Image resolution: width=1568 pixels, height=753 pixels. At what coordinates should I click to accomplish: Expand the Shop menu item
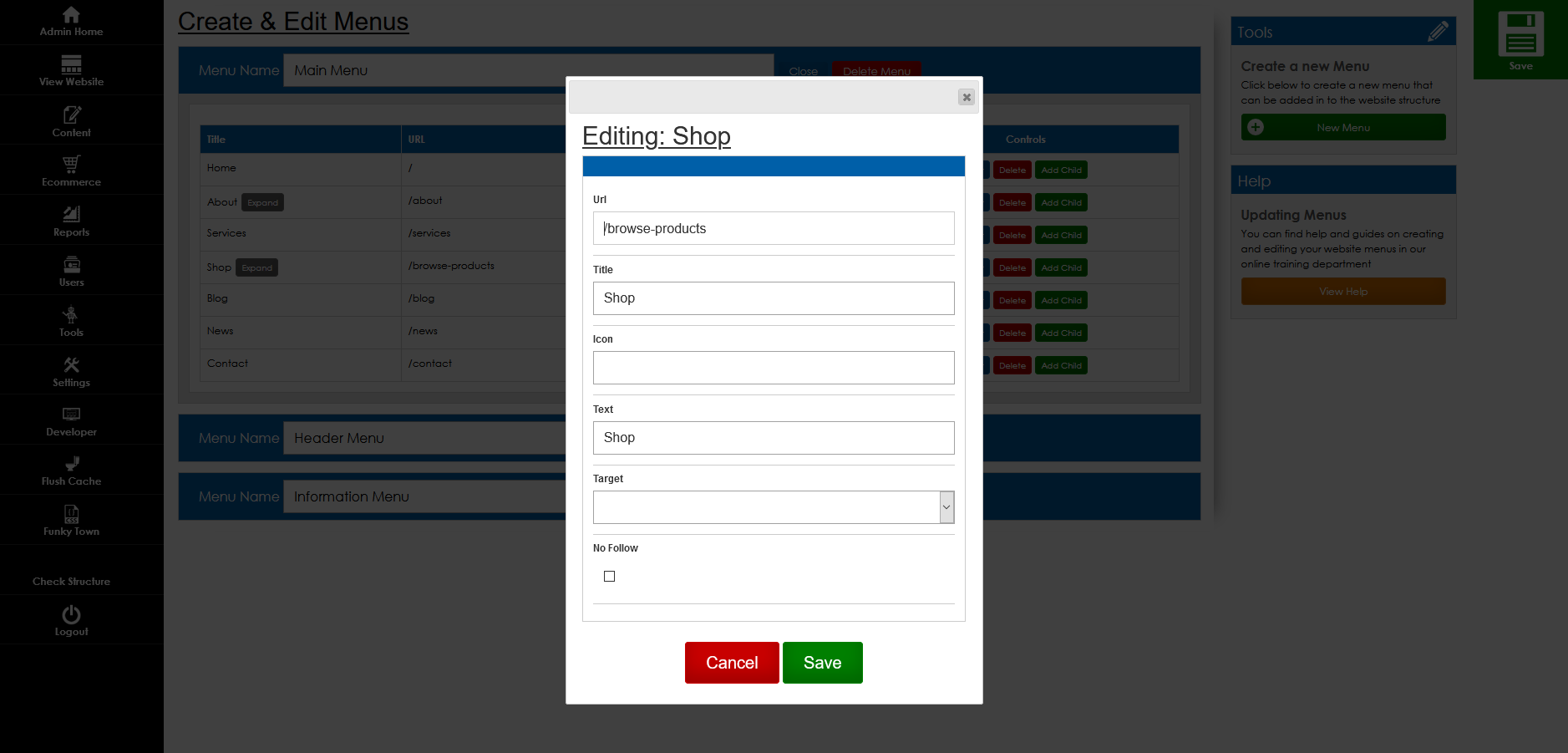click(x=256, y=267)
